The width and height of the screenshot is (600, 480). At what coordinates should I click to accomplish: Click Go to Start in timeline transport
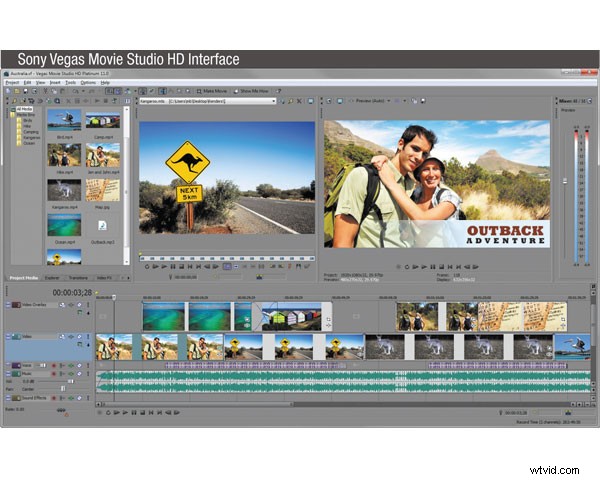click(x=151, y=413)
